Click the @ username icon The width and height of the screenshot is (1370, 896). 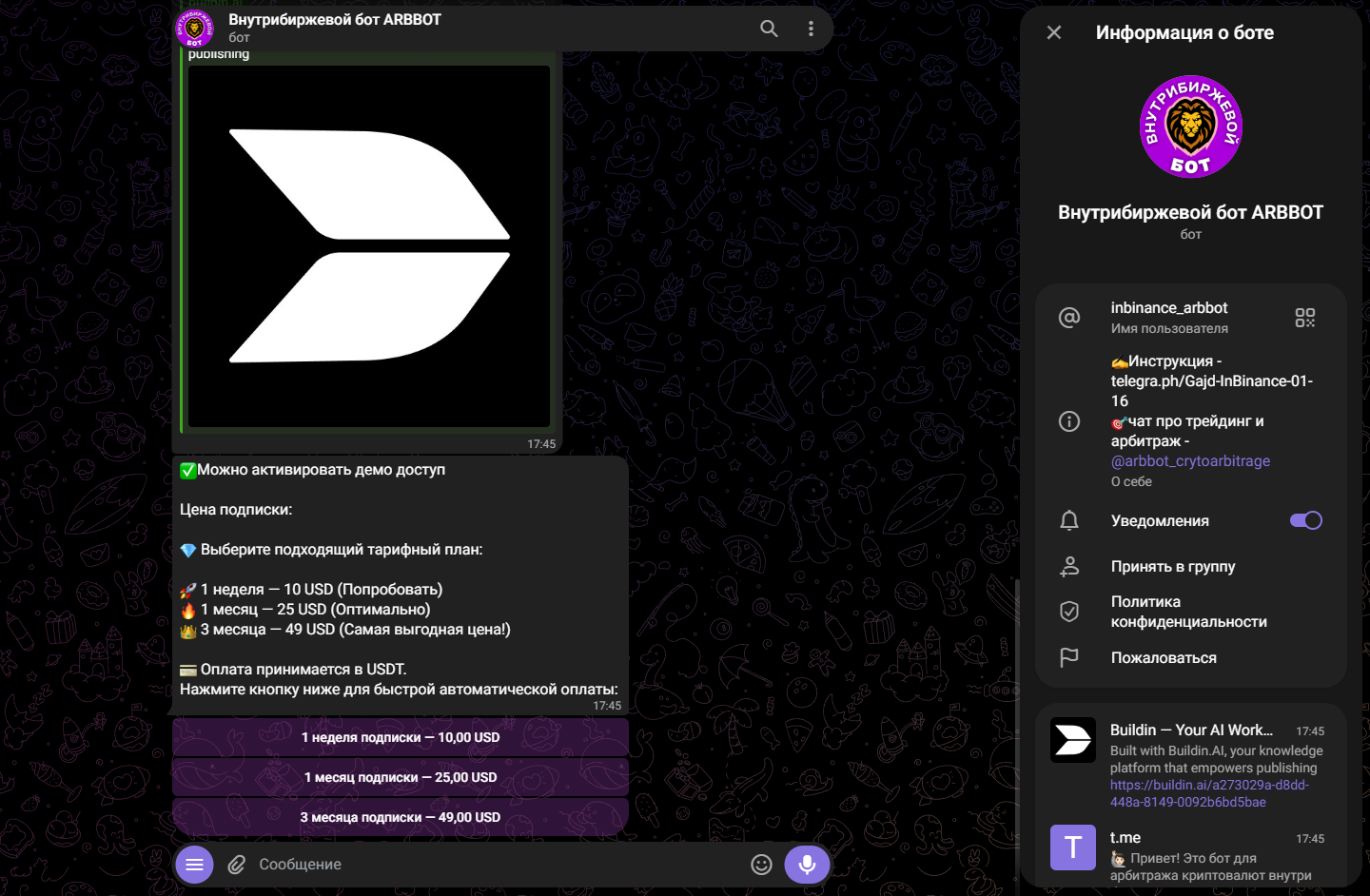[1069, 318]
